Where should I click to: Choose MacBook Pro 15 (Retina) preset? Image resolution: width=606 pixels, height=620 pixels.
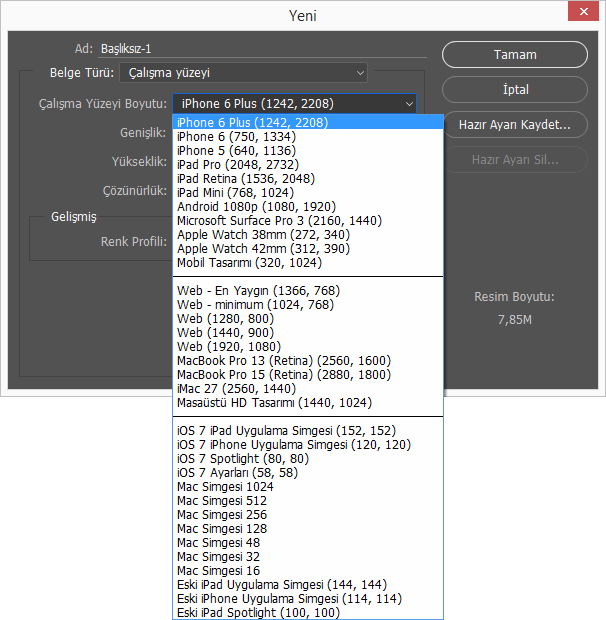308,374
